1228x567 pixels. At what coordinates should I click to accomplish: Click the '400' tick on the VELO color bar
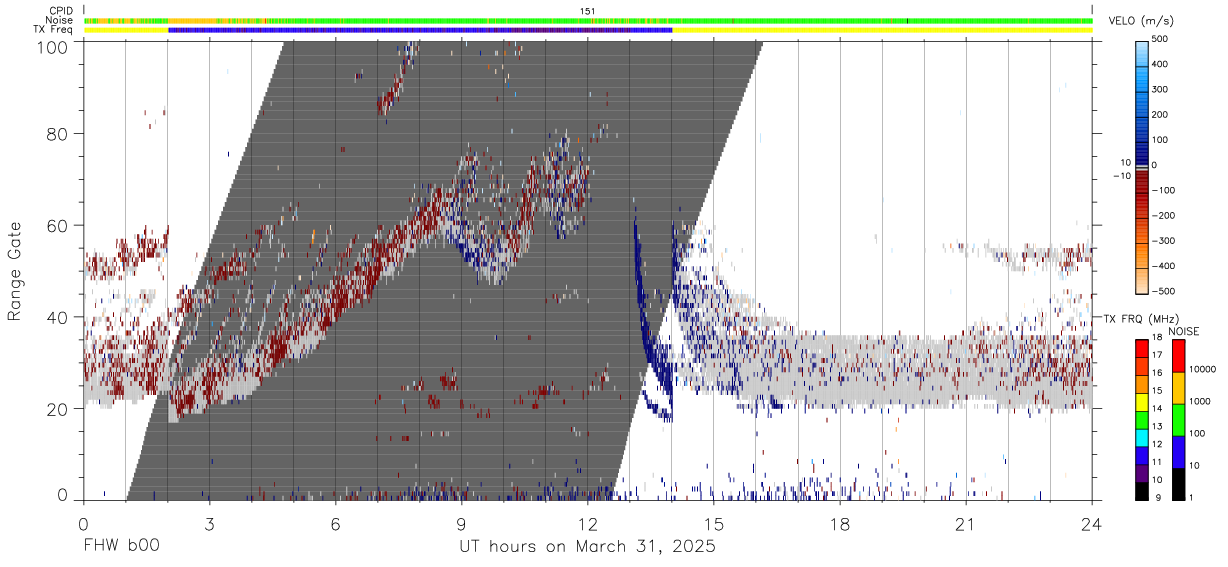tap(1162, 65)
